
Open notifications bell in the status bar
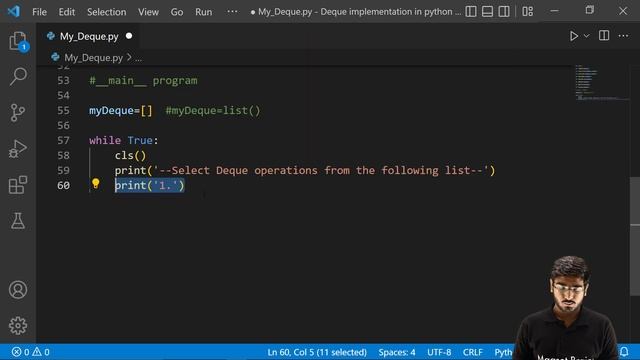point(624,351)
